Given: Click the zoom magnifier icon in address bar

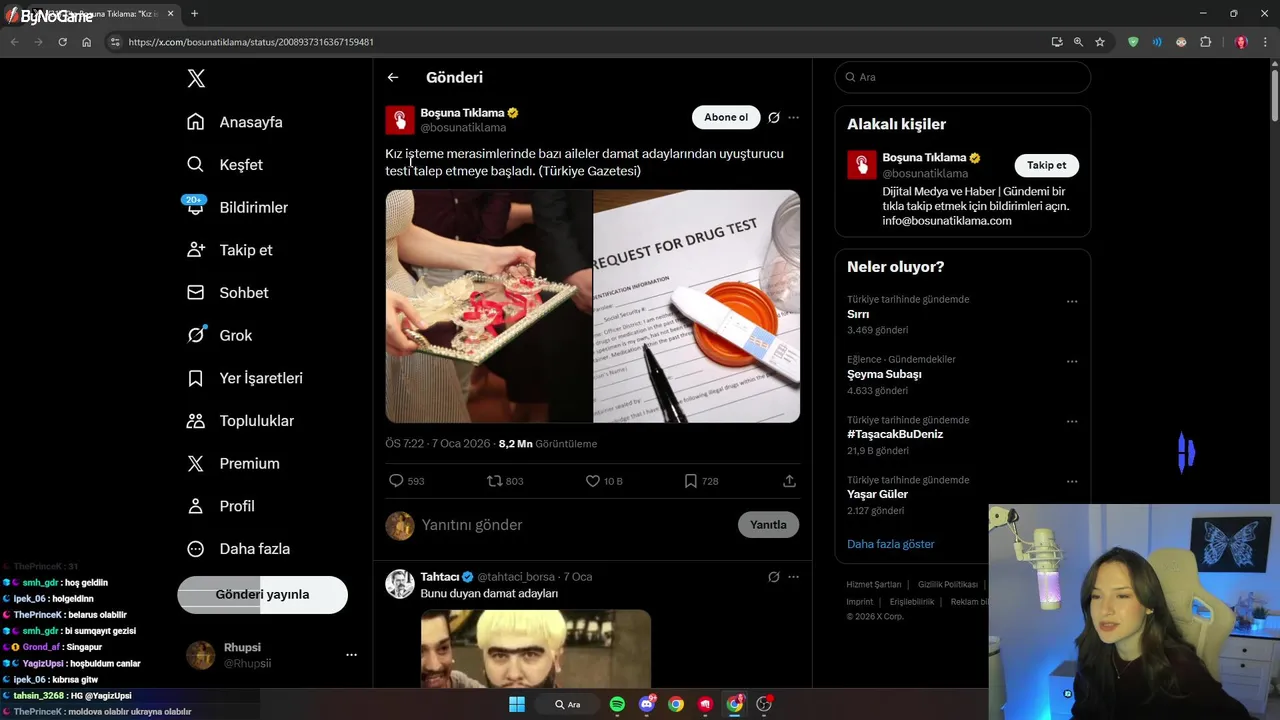Looking at the screenshot, I should [1078, 42].
